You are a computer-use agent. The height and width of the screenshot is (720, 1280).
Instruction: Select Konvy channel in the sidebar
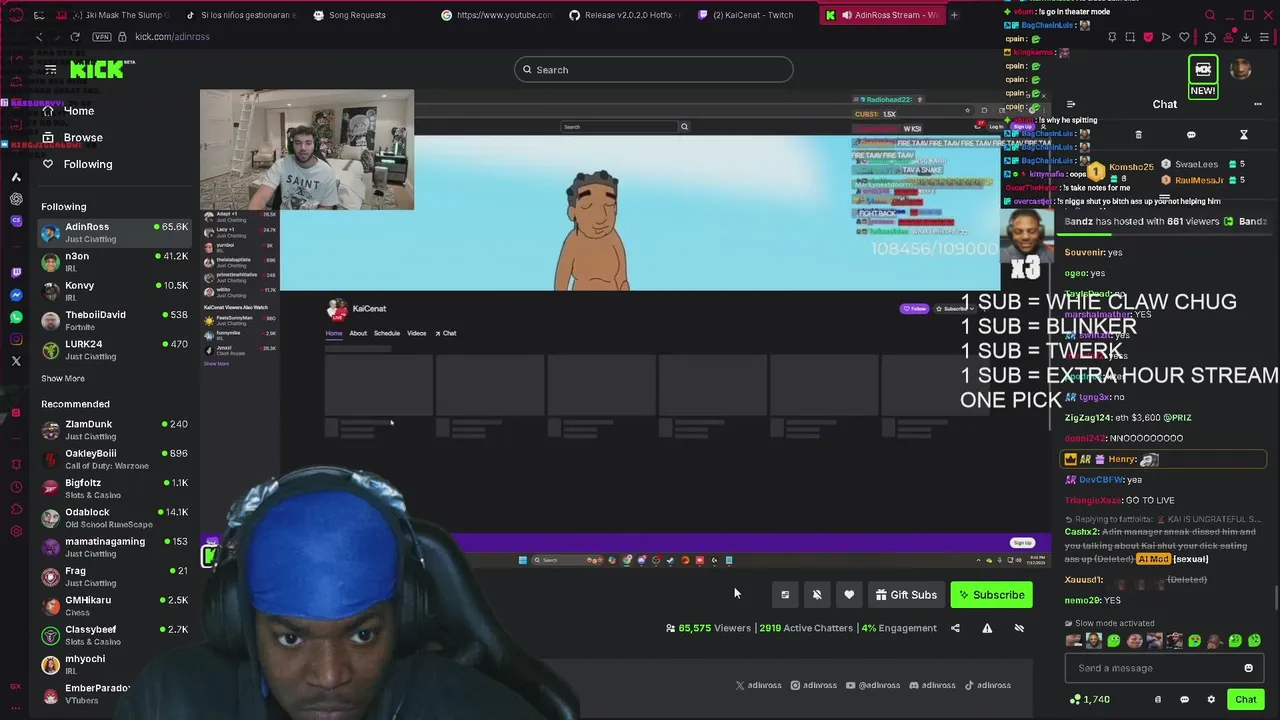(114, 291)
